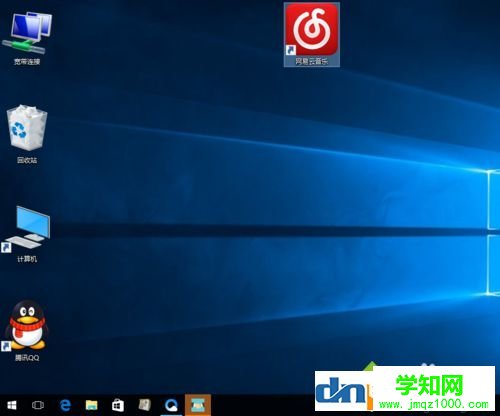Open File Explorer from the taskbar

pos(91,405)
